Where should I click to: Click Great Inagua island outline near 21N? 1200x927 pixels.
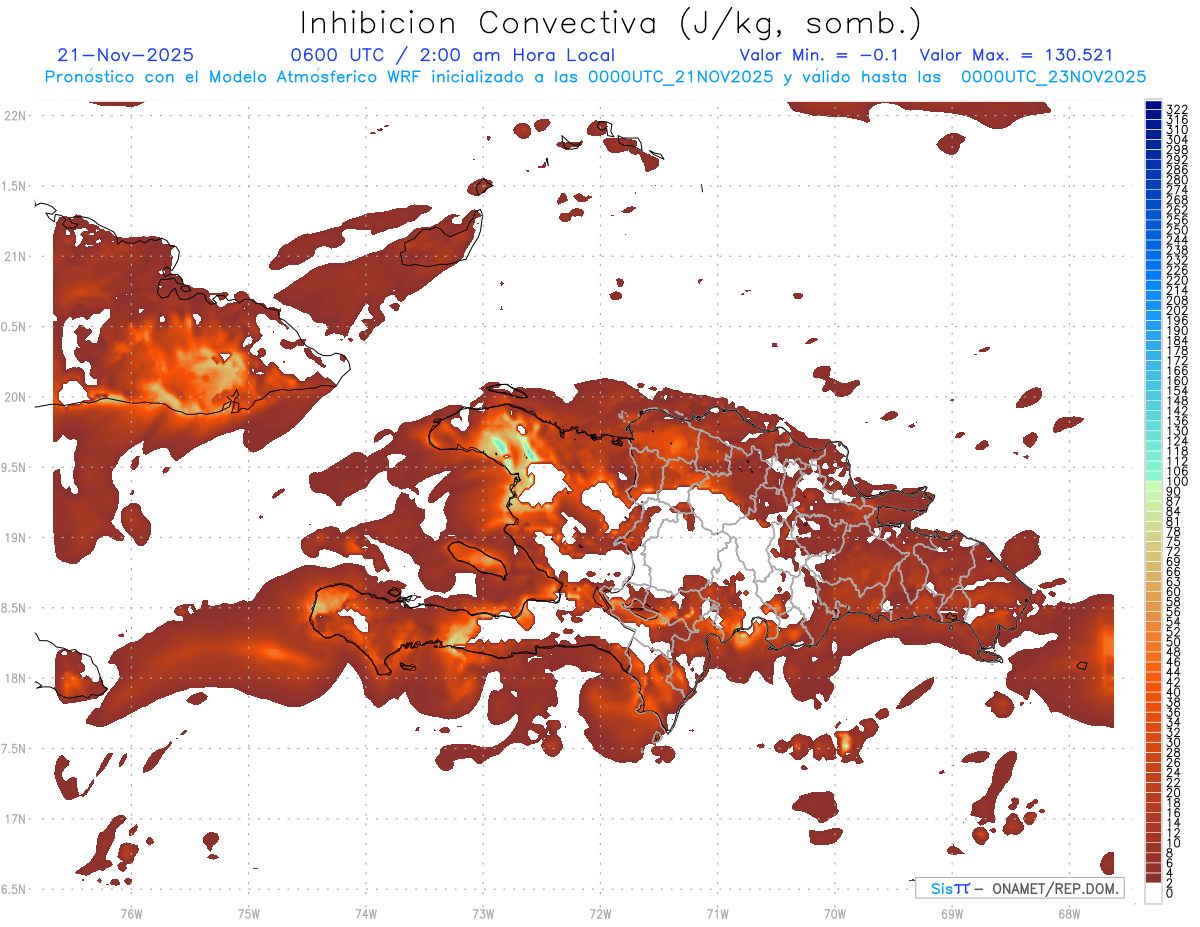[440, 240]
